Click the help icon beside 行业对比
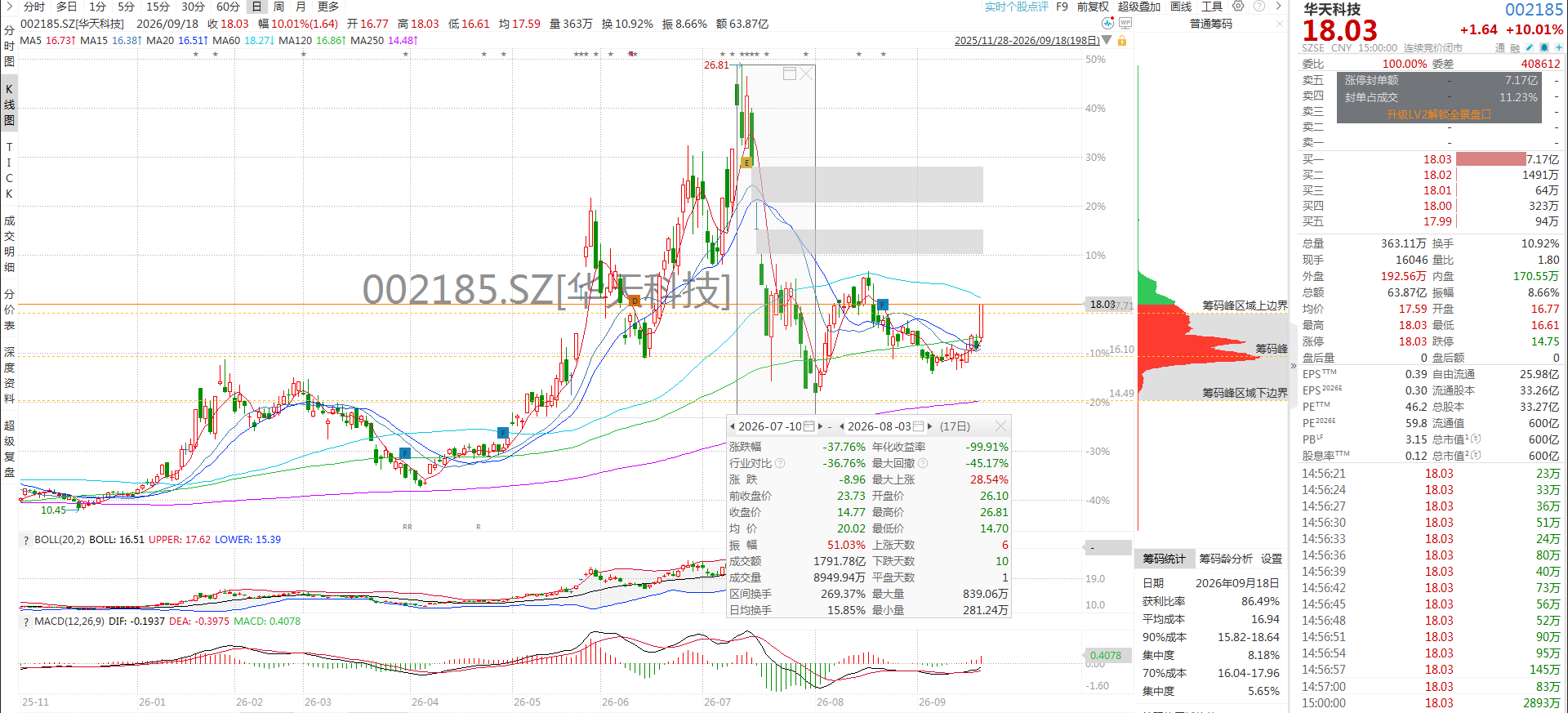Image resolution: width=1568 pixels, height=713 pixels. click(780, 463)
